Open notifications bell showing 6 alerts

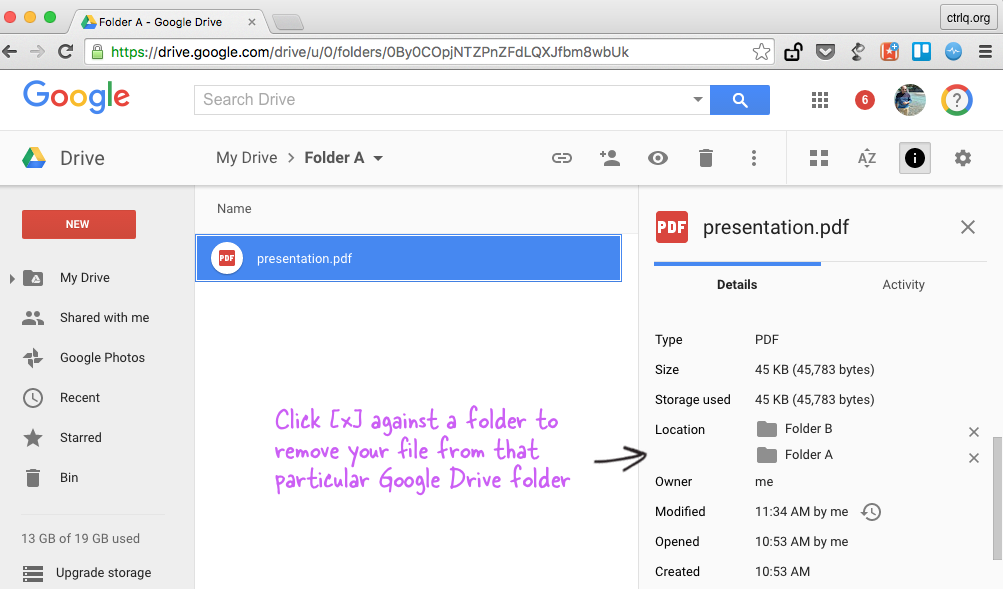click(x=862, y=100)
